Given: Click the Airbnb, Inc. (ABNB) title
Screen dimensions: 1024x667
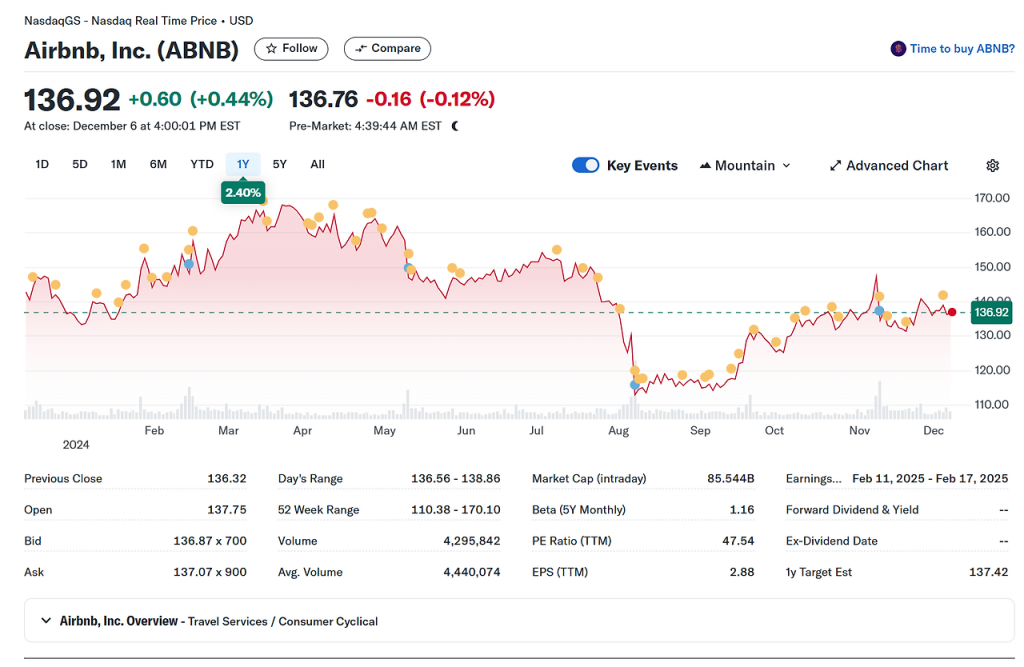Looking at the screenshot, I should tap(131, 50).
